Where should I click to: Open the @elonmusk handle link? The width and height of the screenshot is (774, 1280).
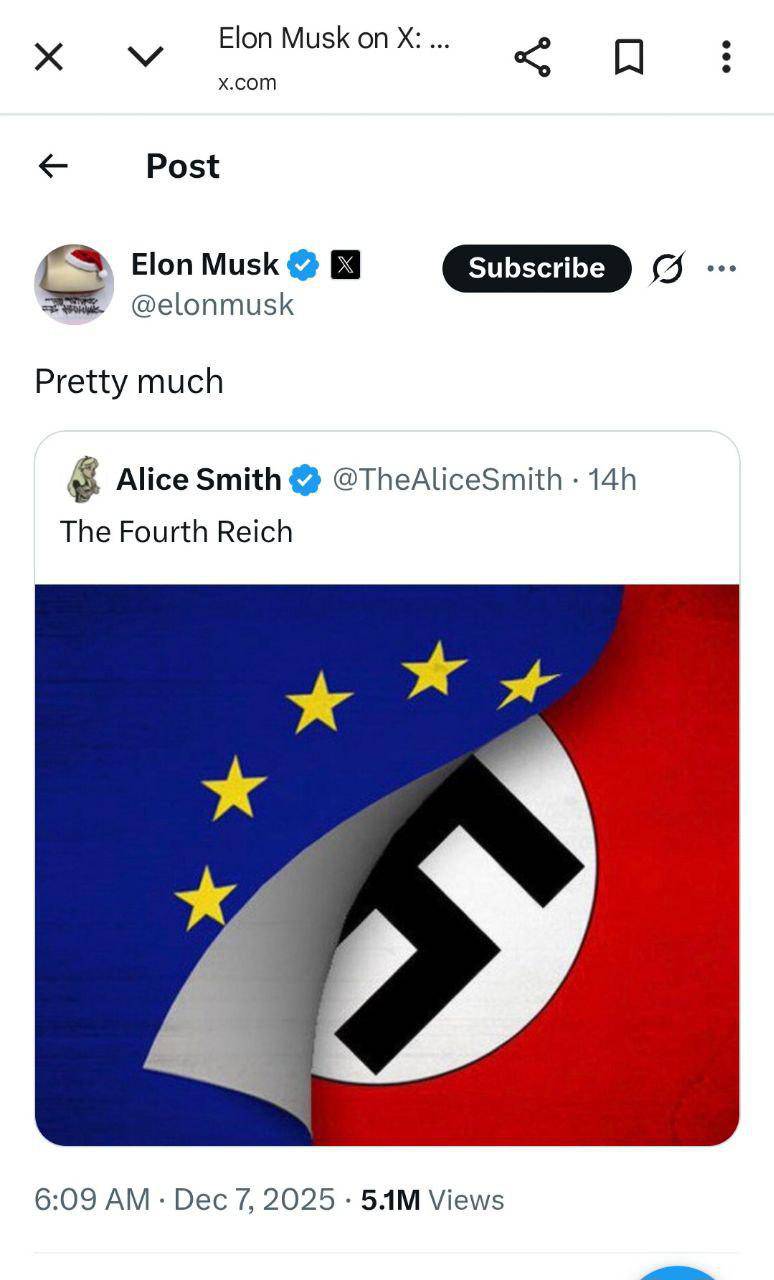point(212,304)
